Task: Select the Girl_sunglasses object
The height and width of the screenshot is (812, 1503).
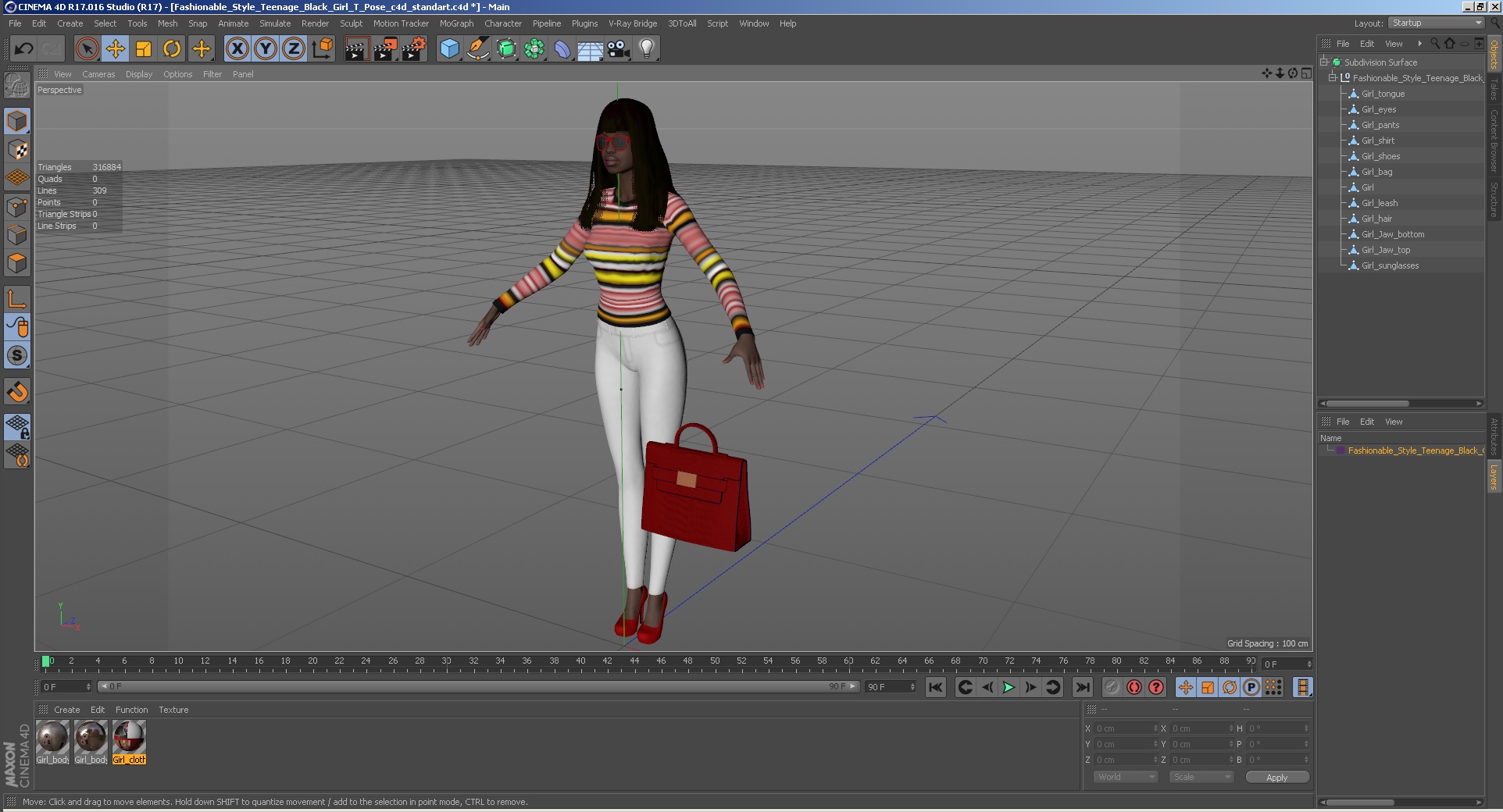Action: (x=1390, y=265)
